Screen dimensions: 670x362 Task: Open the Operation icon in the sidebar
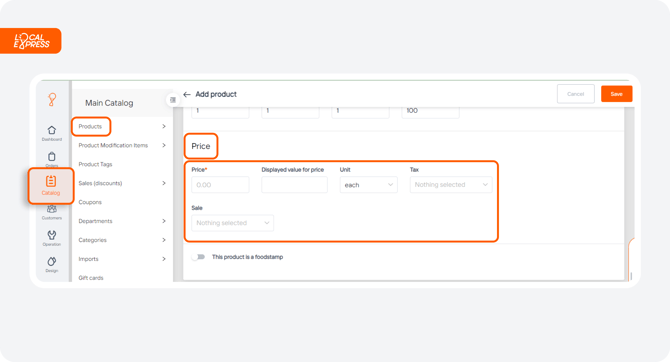pyautogui.click(x=52, y=235)
